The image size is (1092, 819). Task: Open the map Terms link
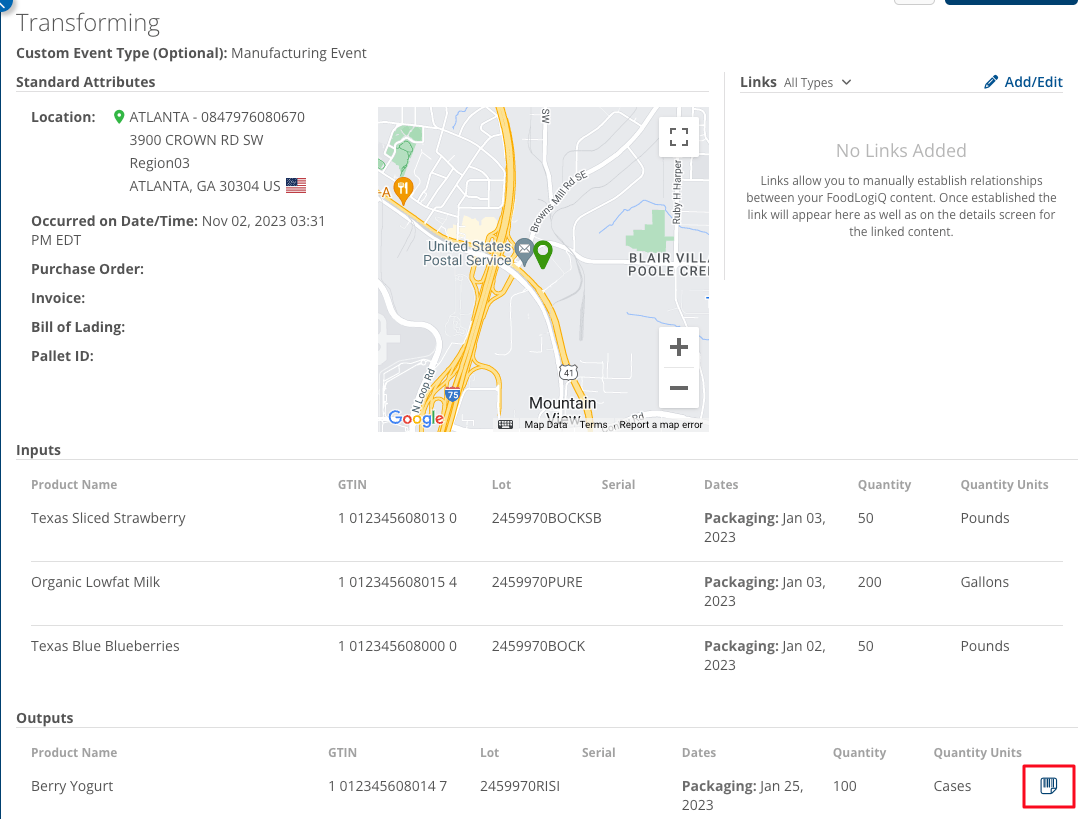[x=593, y=425]
